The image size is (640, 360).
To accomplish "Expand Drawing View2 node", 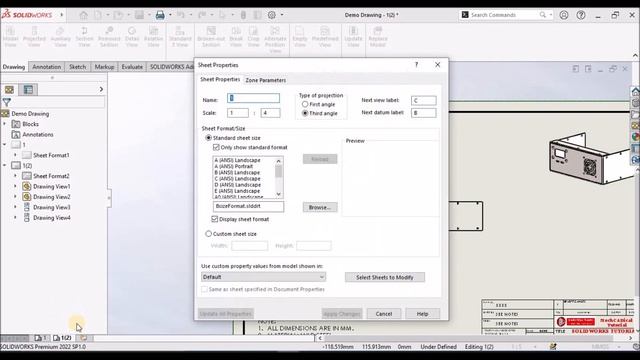I will pos(16,197).
